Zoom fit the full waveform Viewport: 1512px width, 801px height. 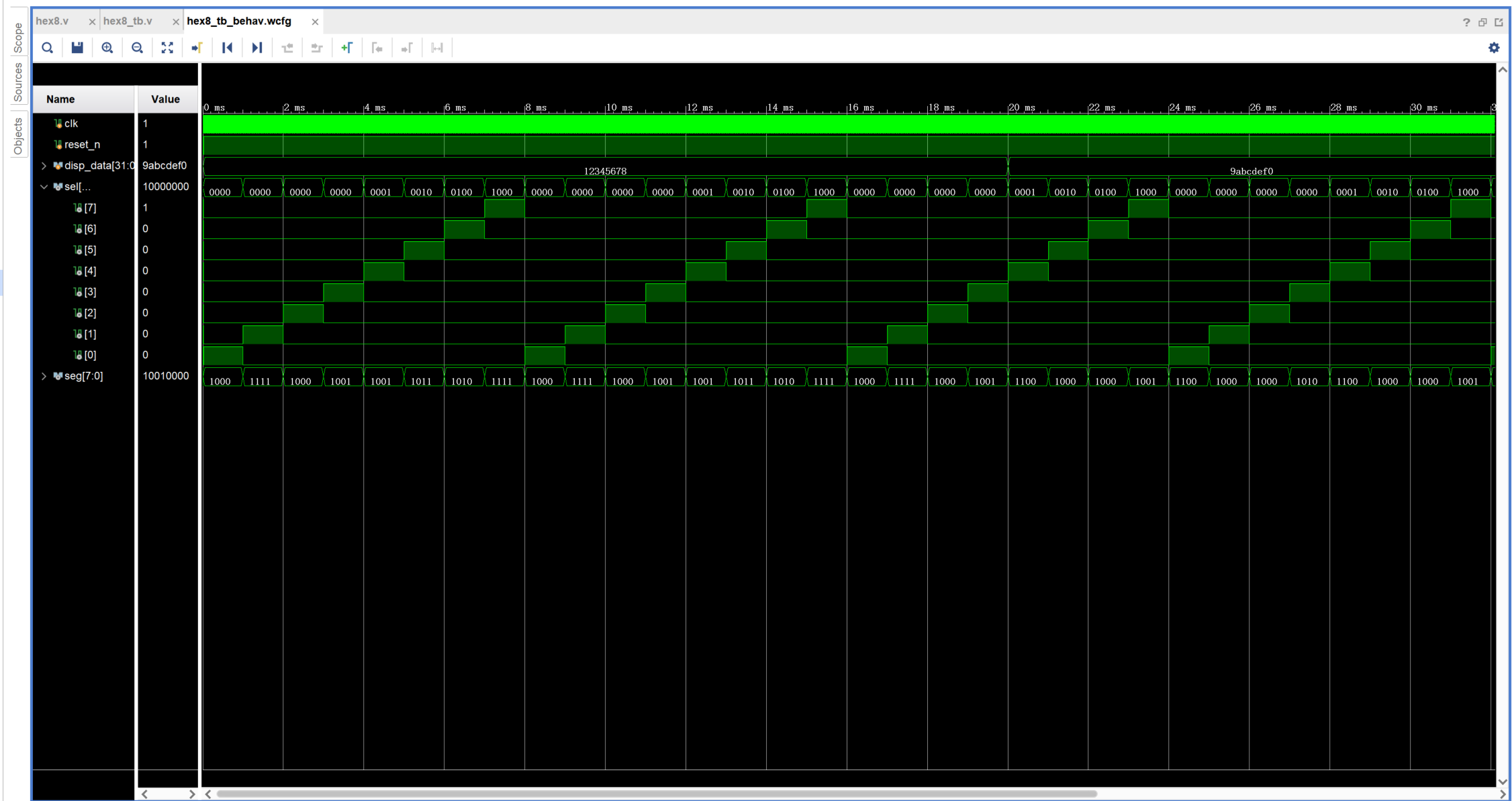[167, 48]
